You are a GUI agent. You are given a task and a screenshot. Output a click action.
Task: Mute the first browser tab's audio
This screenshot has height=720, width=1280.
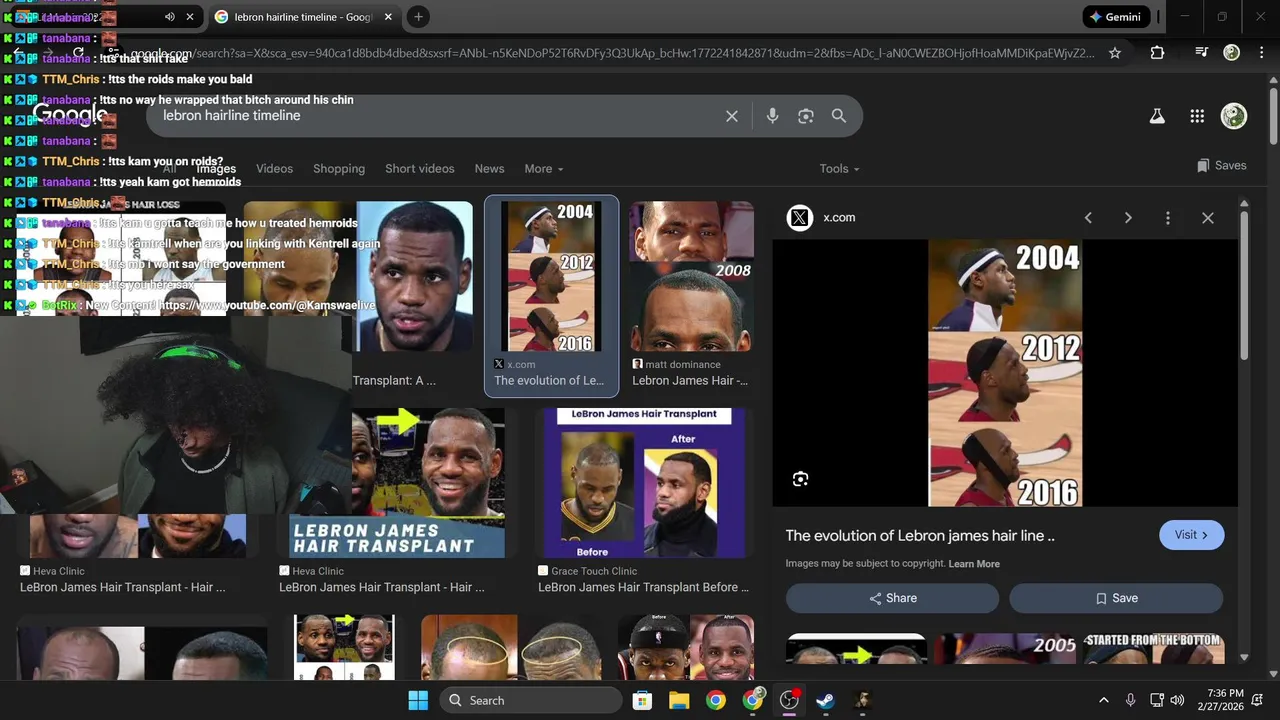pyautogui.click(x=169, y=17)
